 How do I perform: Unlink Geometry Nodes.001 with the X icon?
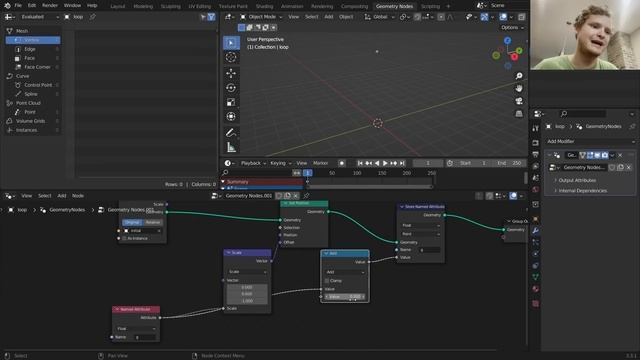pyautogui.click(x=296, y=196)
